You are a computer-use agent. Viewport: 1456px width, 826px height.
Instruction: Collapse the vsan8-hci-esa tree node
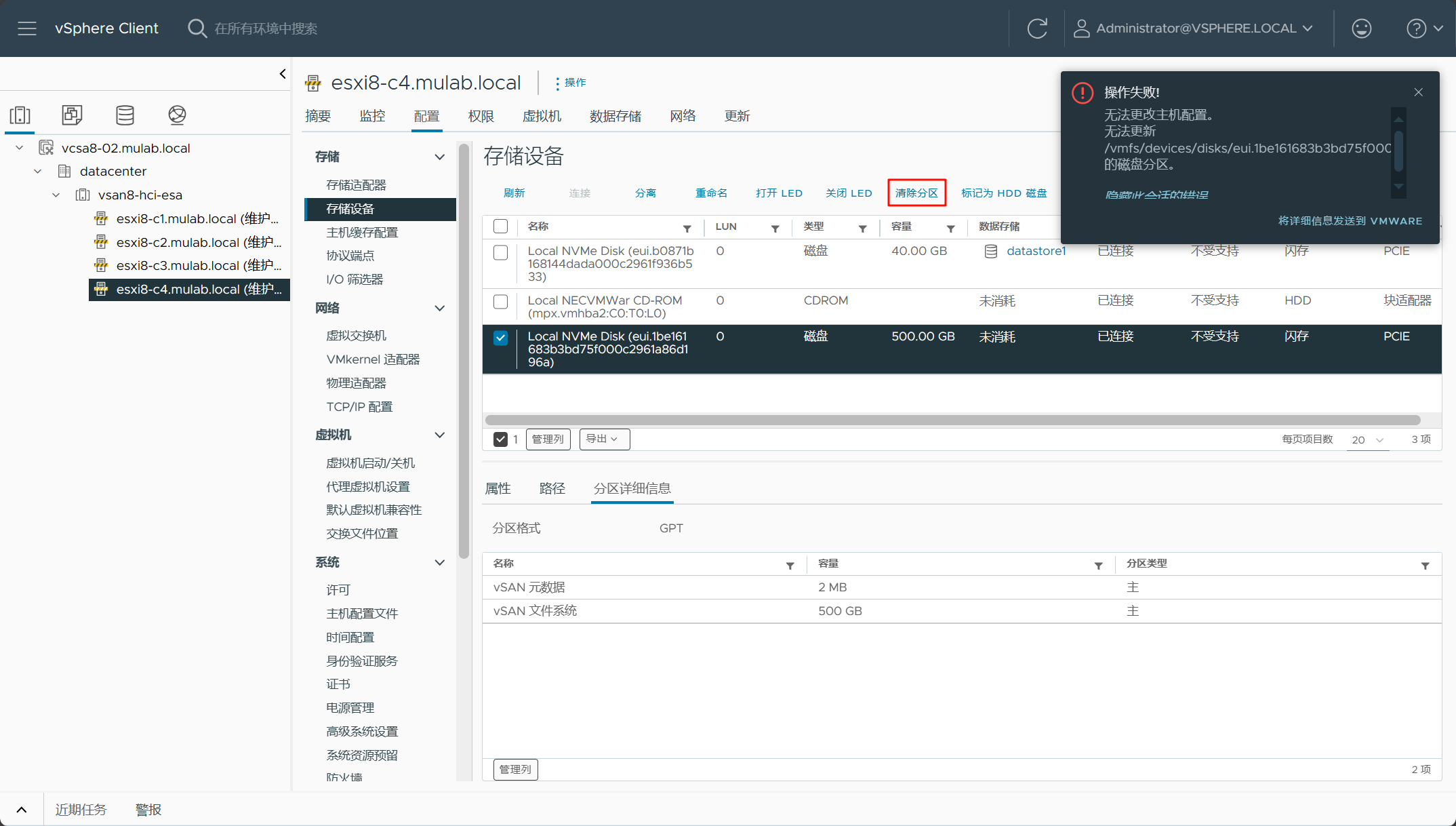[x=56, y=195]
